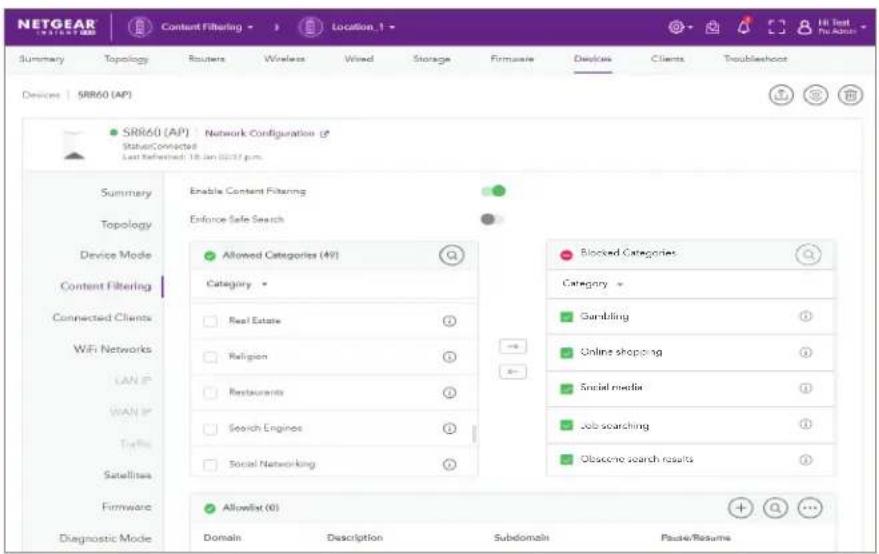The width and height of the screenshot is (879, 554).
Task: Switch to the Topology top tab
Action: 126,59
